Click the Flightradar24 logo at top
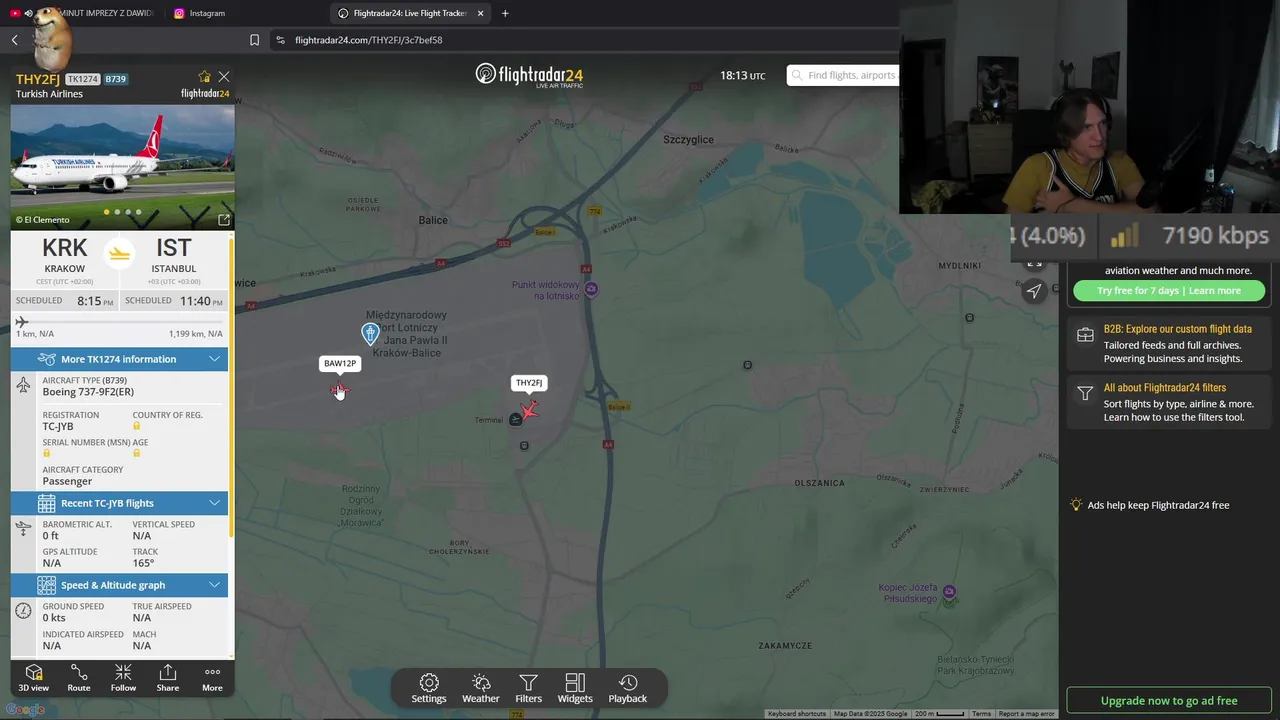1280x720 pixels. click(x=529, y=75)
